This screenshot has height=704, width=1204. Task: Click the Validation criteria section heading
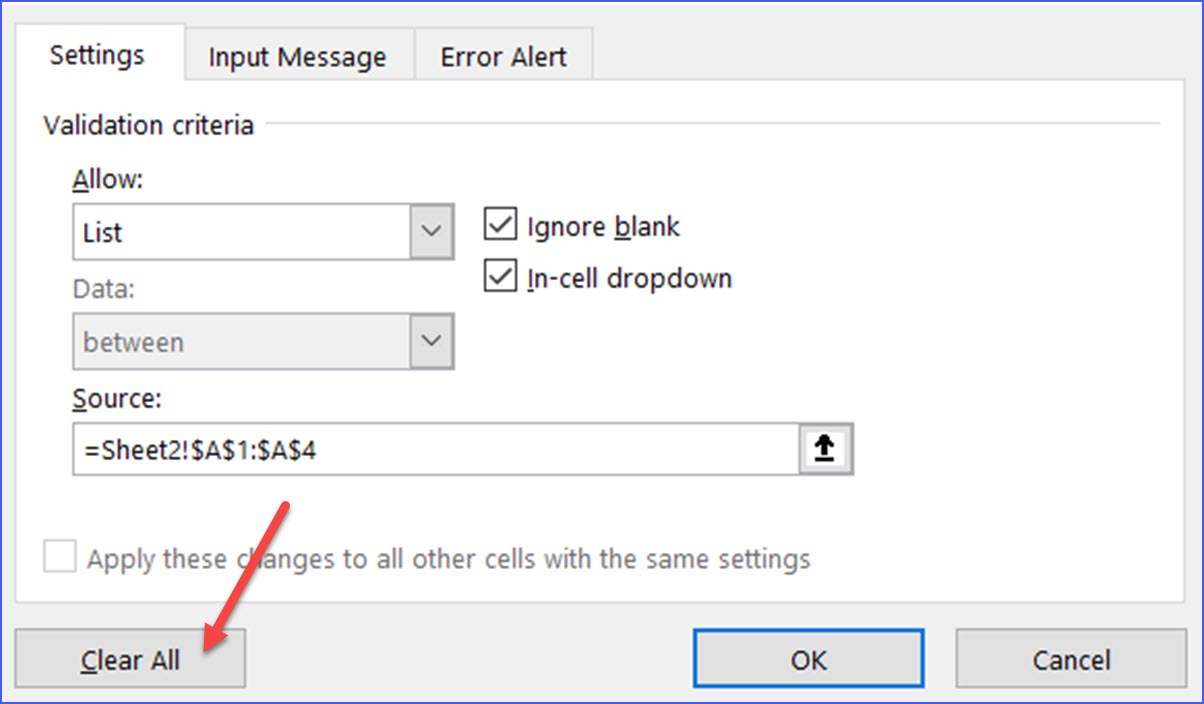[147, 125]
